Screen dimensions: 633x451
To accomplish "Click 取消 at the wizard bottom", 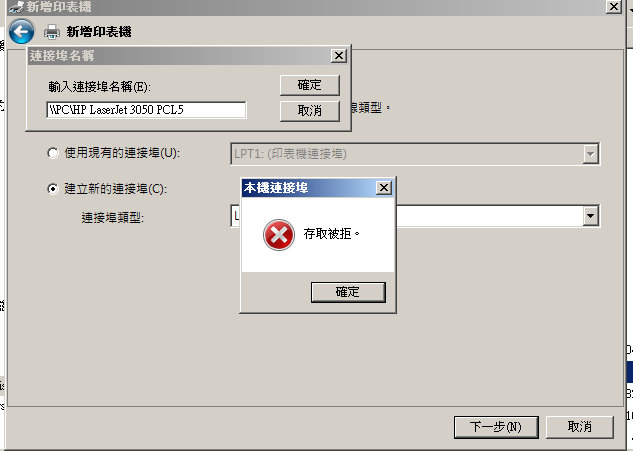I will click(580, 427).
